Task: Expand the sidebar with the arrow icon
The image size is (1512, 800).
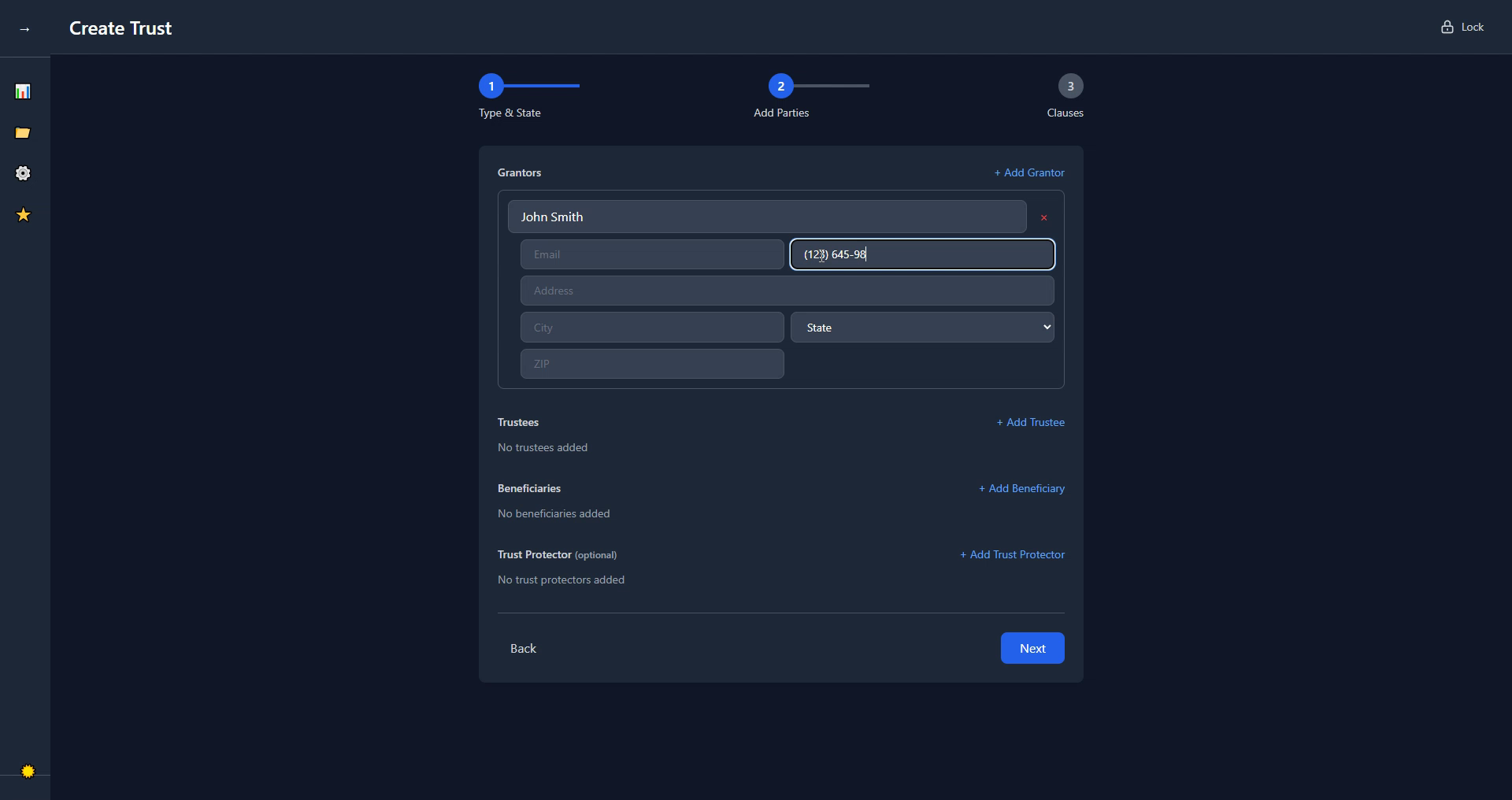Action: click(24, 29)
